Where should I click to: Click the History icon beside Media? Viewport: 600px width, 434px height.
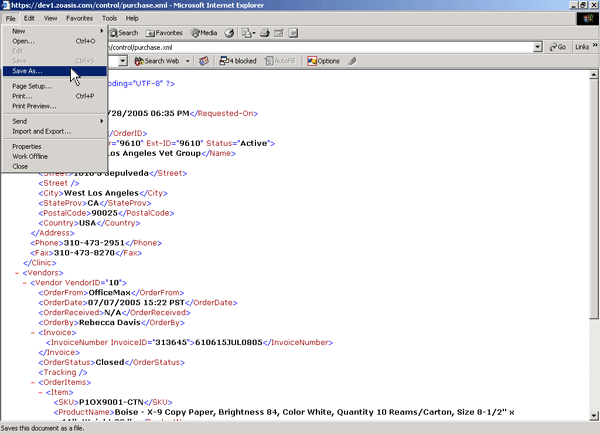coord(229,33)
